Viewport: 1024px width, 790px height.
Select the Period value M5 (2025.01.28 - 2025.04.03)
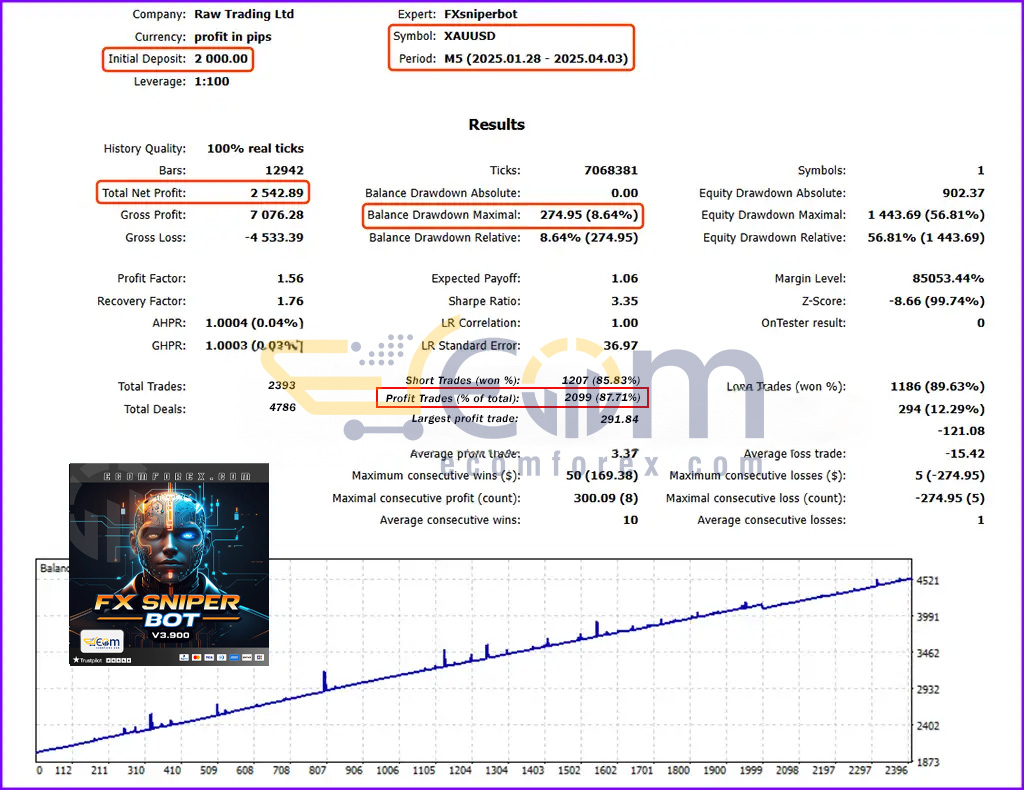click(536, 59)
